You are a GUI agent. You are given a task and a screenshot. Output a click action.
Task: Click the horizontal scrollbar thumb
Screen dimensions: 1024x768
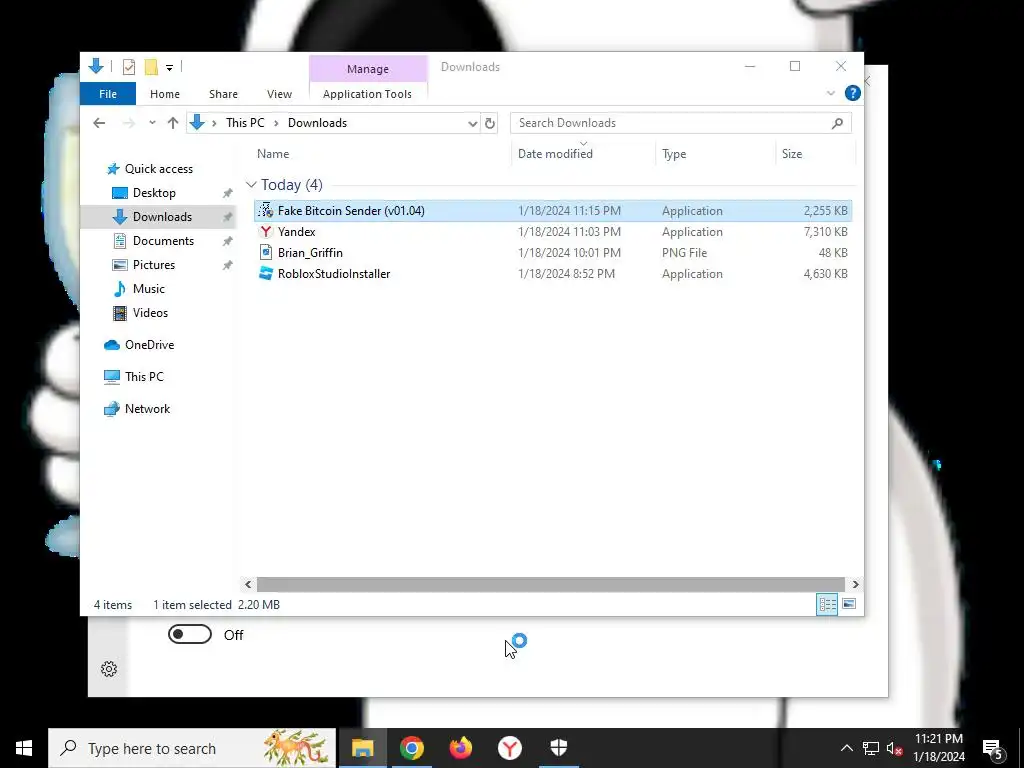click(x=551, y=584)
